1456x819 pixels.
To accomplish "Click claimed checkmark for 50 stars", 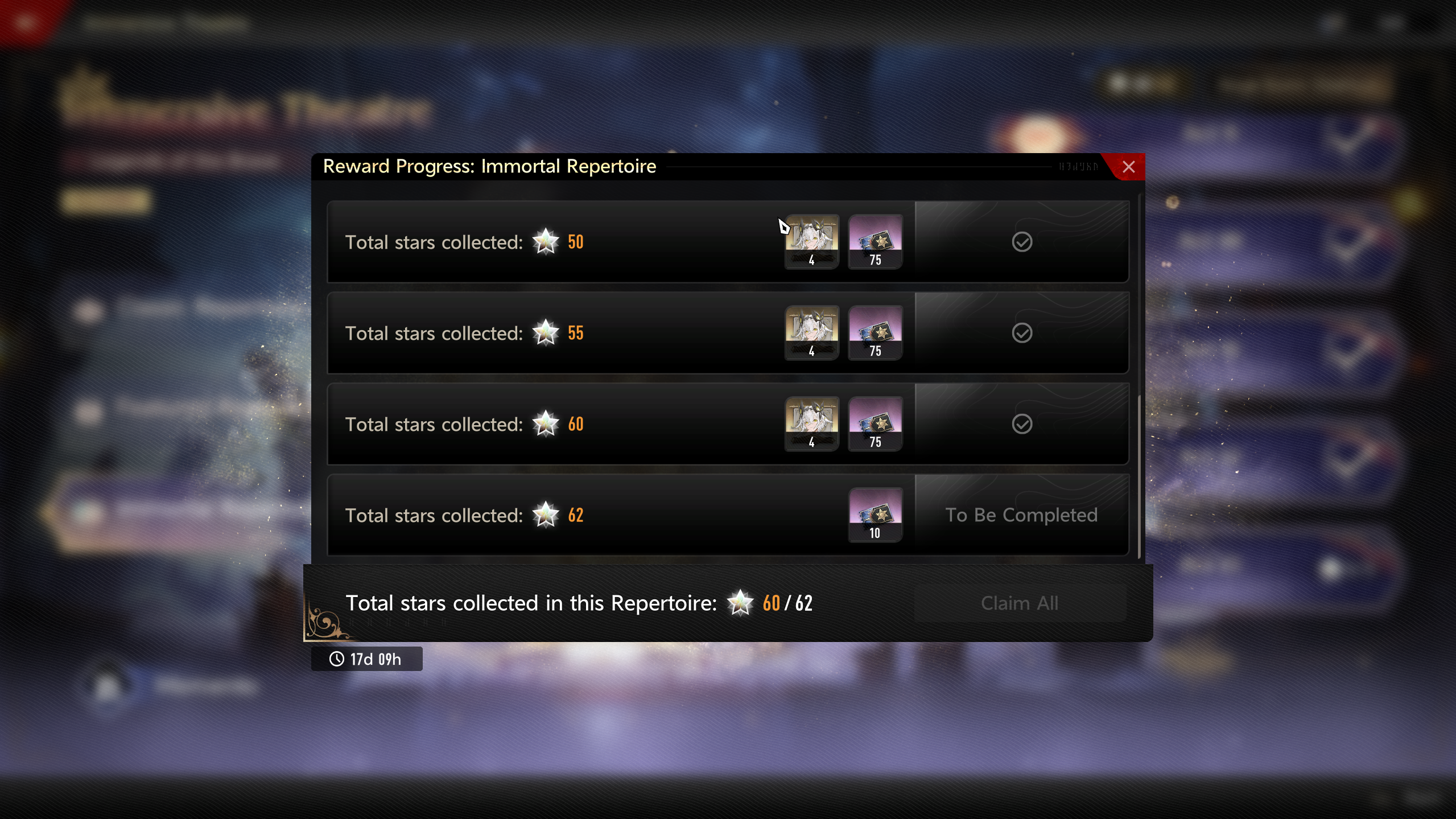I will click(1022, 242).
